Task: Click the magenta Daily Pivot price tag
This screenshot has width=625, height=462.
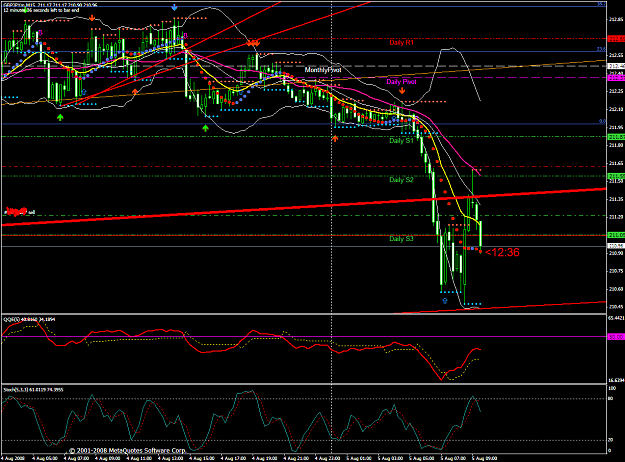Action: pos(616,78)
